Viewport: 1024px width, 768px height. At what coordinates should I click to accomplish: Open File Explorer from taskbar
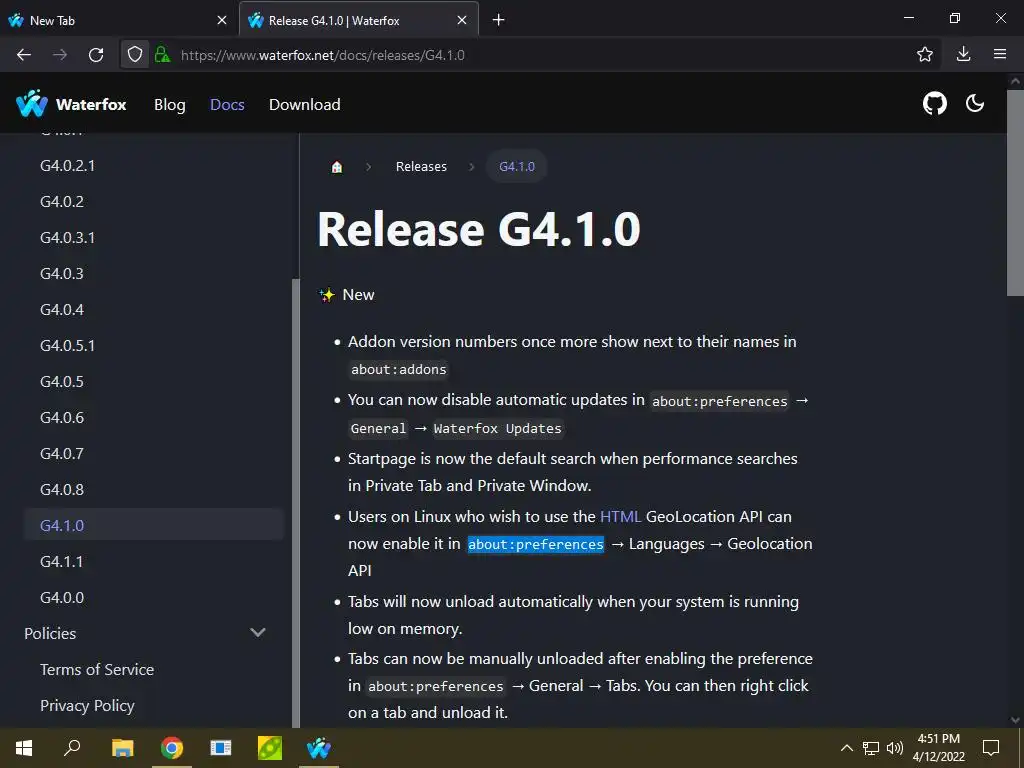(122, 748)
